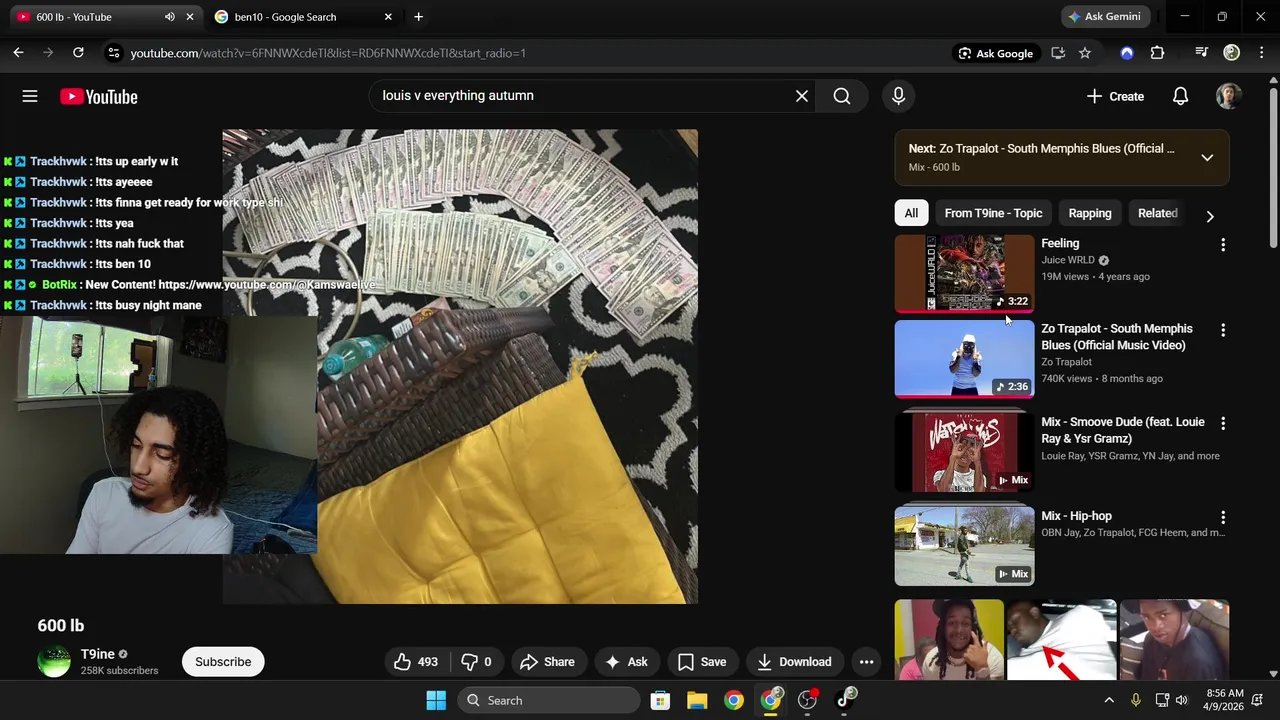The width and height of the screenshot is (1280, 720).
Task: Click the Ask sparkle button
Action: point(626,662)
